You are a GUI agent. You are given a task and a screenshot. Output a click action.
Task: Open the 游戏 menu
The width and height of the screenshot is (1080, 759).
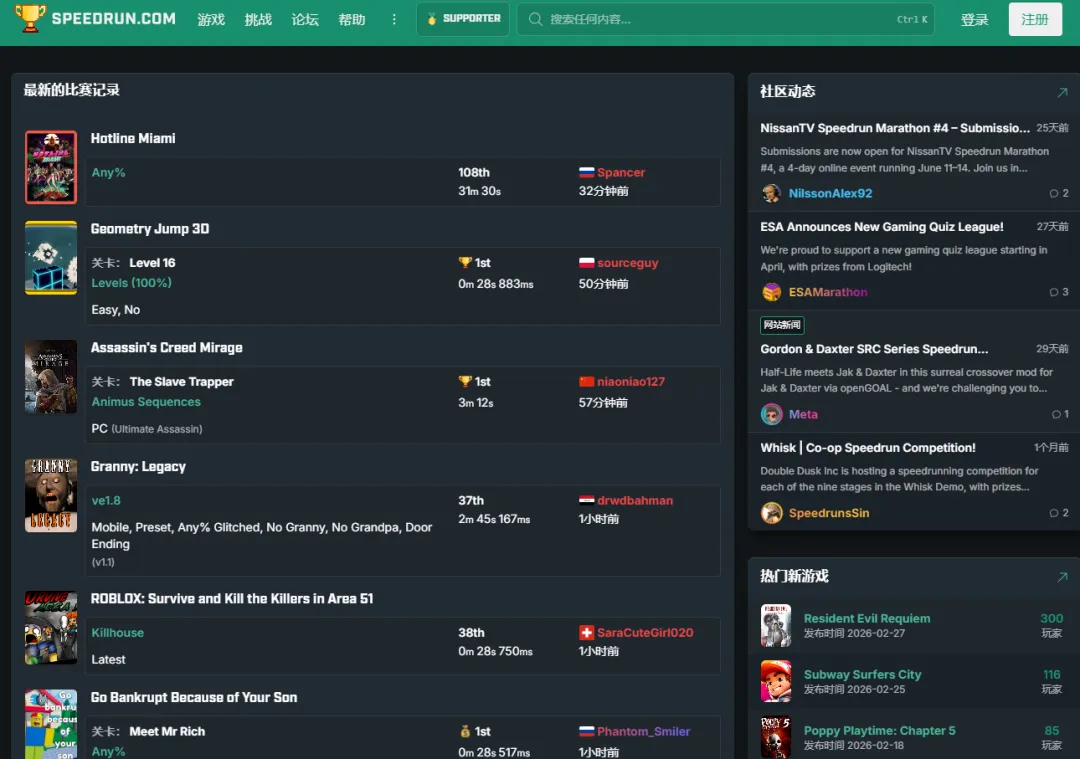tap(211, 19)
